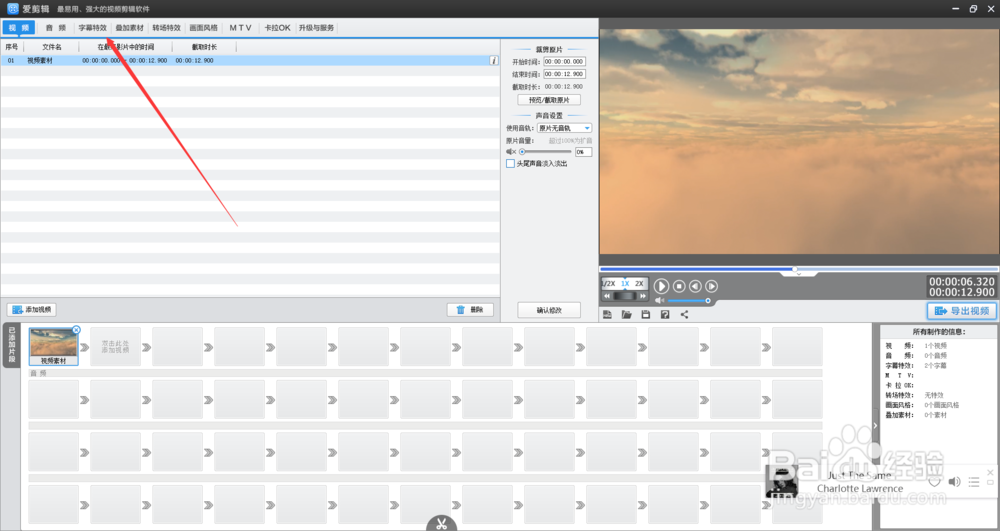
Task: Create a new project icon
Action: 607,314
